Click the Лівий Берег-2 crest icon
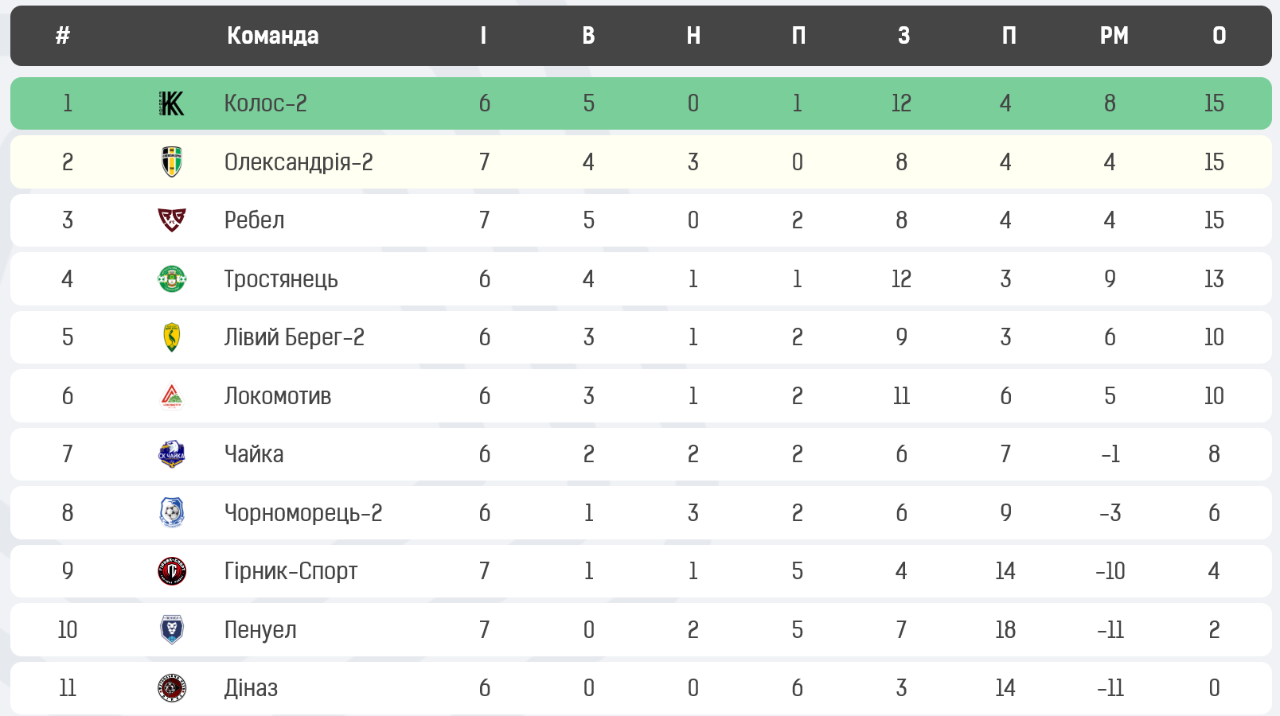 coord(172,337)
